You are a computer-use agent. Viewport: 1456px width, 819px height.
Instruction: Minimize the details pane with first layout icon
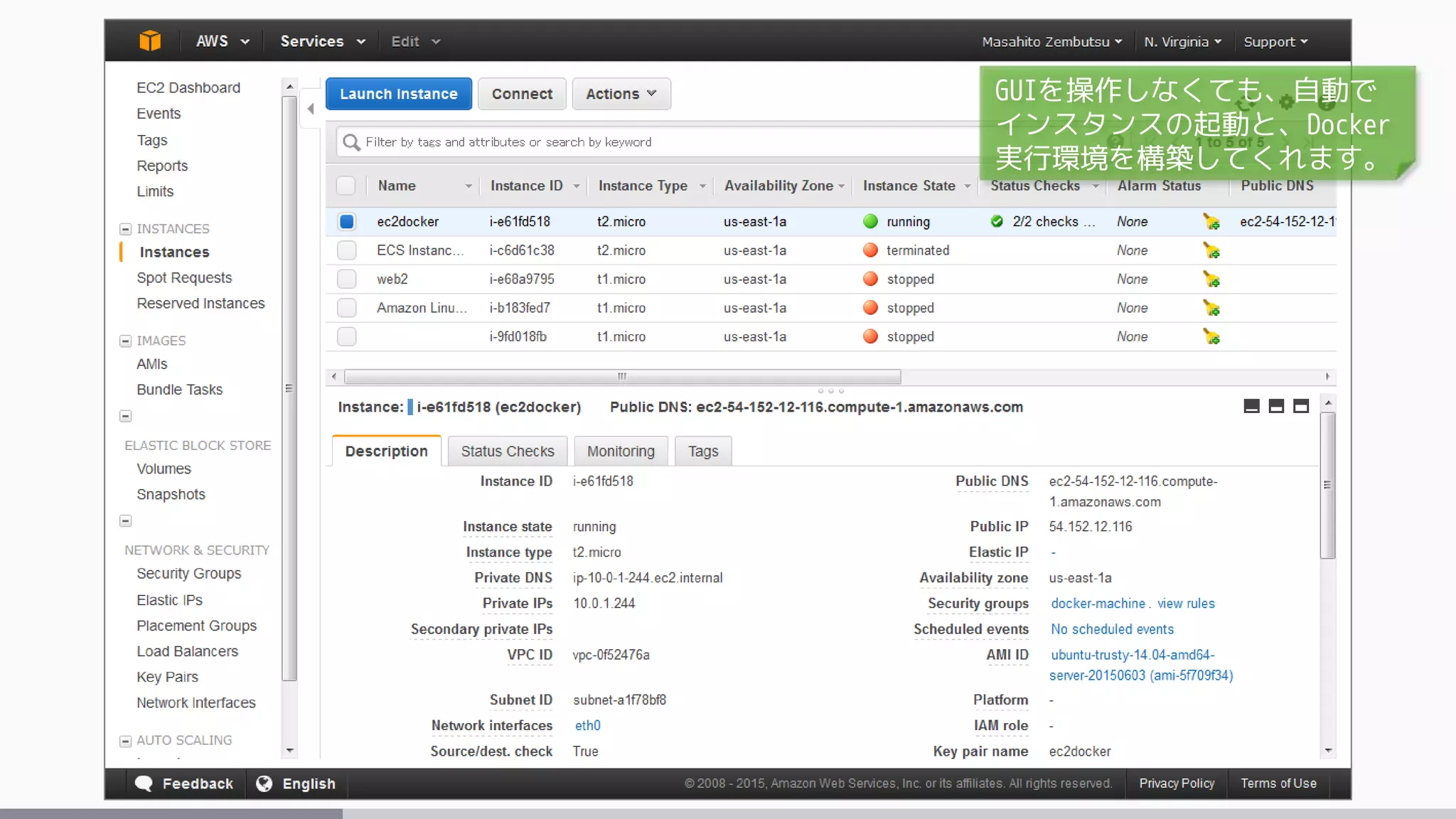(x=1252, y=407)
